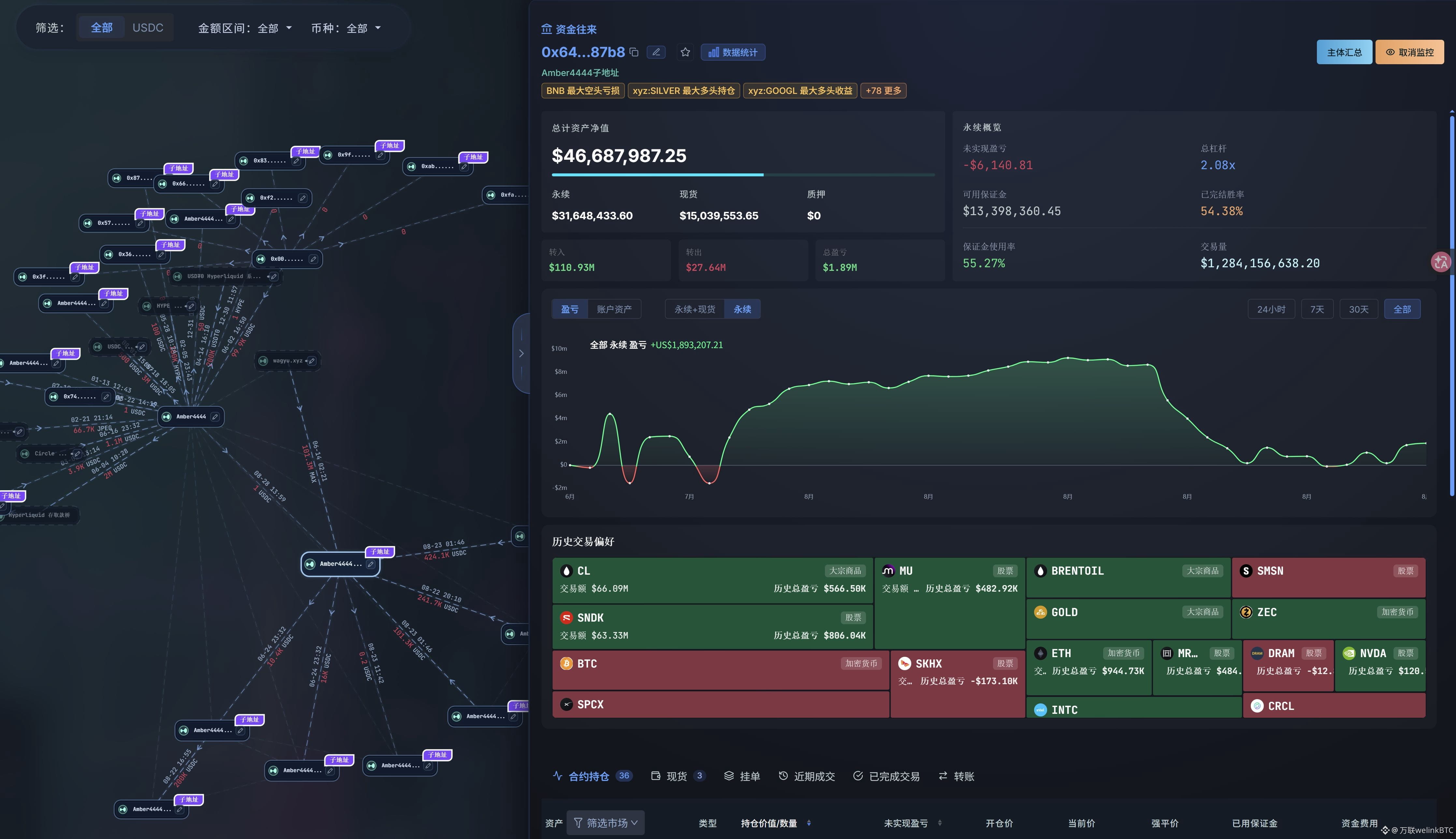Image resolution: width=1456 pixels, height=839 pixels.
Task: Edit the 0x74 node label
Action: (x=106, y=396)
